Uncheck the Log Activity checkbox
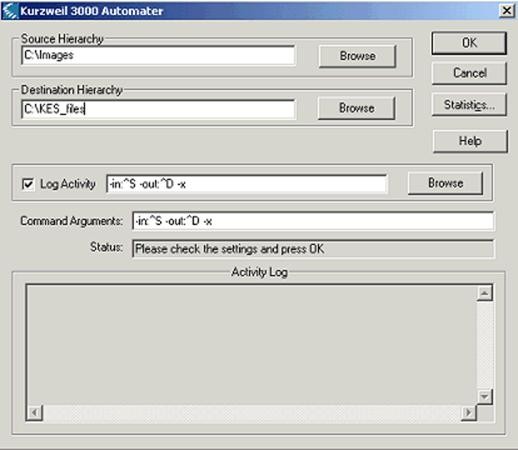Viewport: 518px width, 450px height. pyautogui.click(x=28, y=184)
